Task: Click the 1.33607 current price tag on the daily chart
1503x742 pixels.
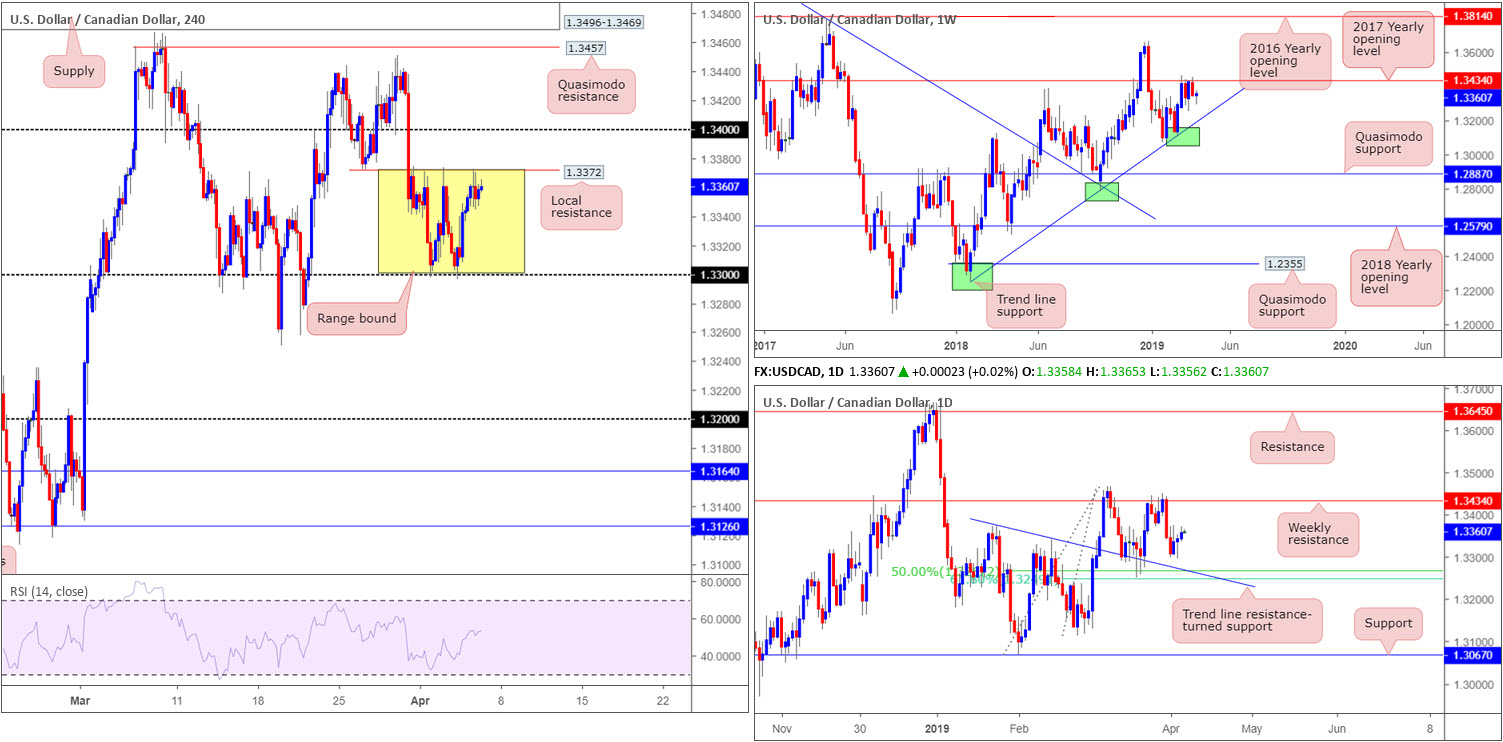Action: [x=1471, y=530]
